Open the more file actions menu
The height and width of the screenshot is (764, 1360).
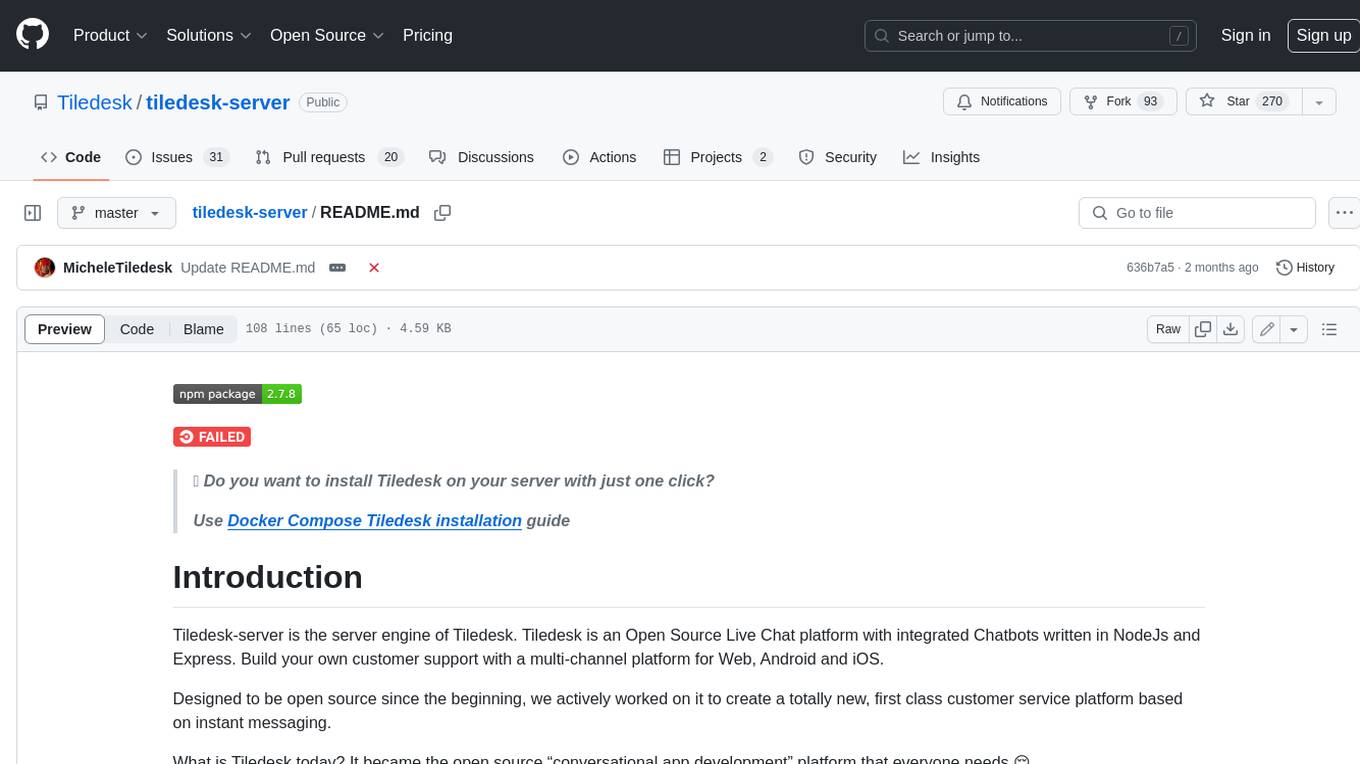click(x=1344, y=213)
